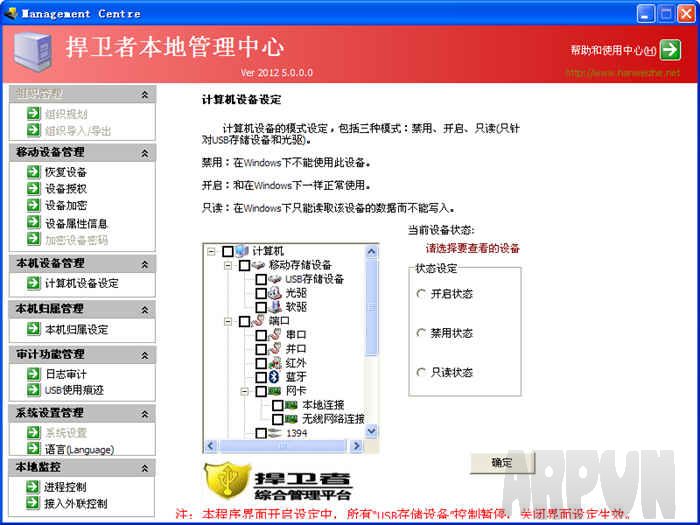
Task: Click the device tree scroll-right arrow
Action: [356, 445]
